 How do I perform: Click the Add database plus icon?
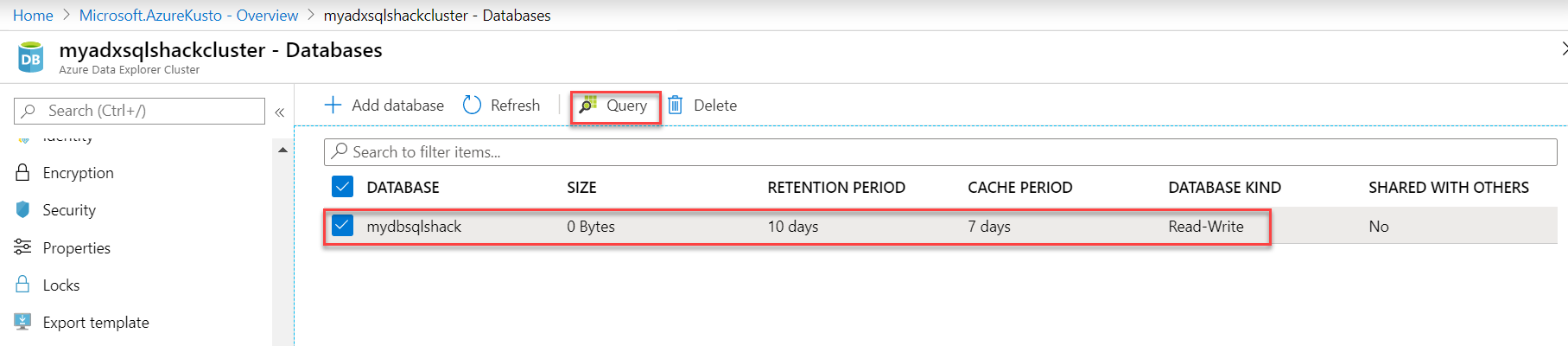(x=333, y=105)
